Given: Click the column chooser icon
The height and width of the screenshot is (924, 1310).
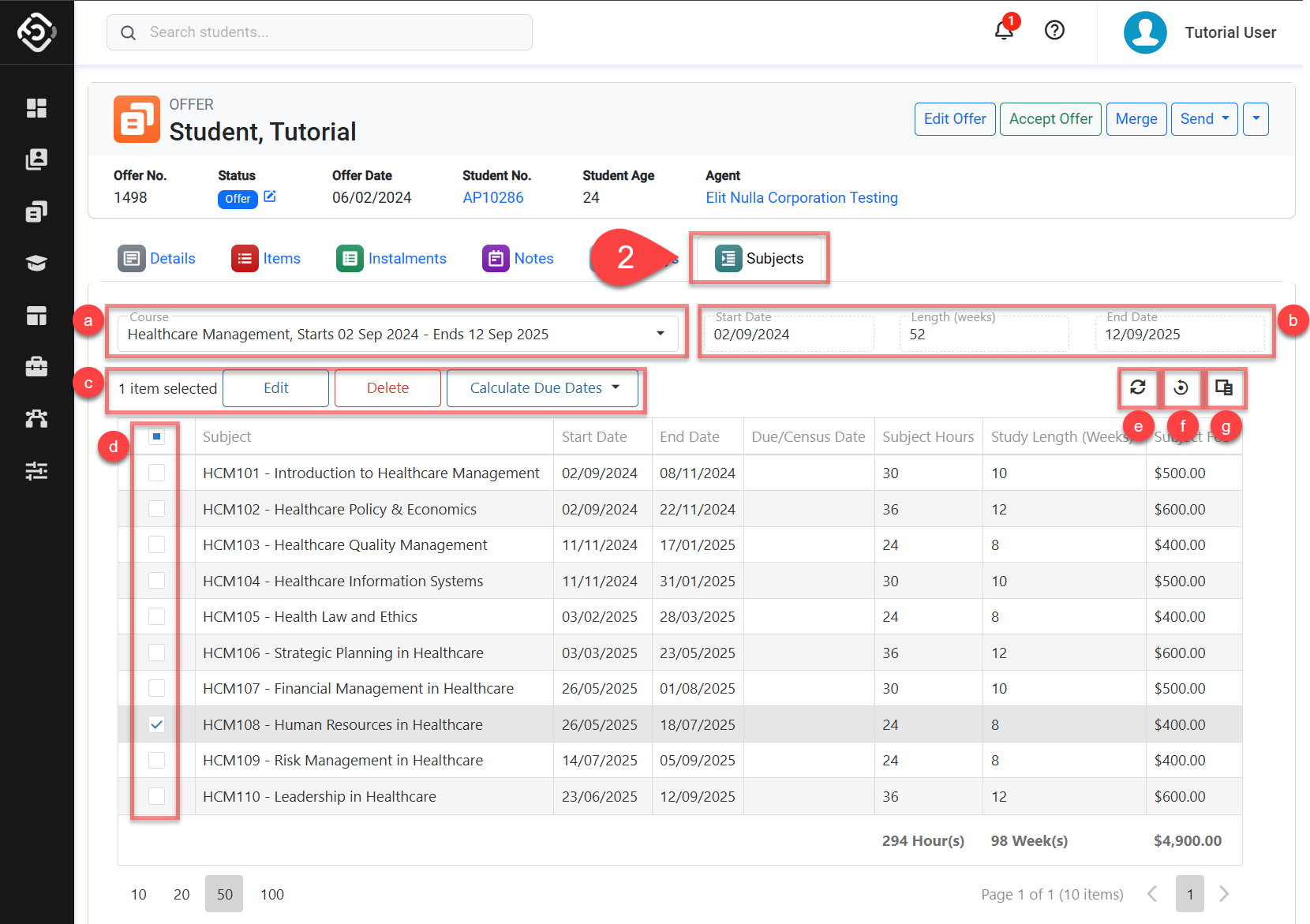Looking at the screenshot, I should coord(1224,387).
